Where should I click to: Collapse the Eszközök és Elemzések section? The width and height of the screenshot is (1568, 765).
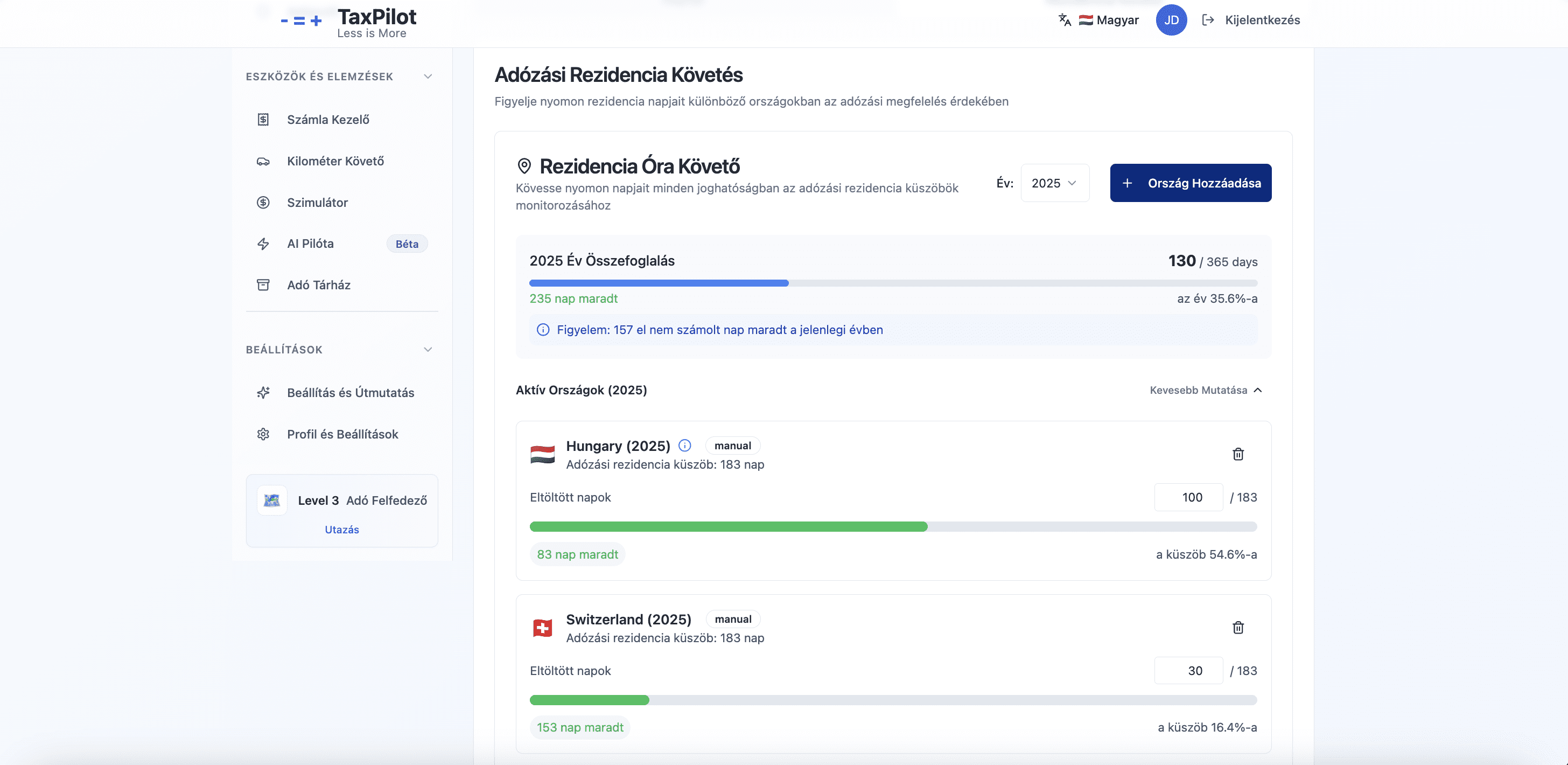tap(428, 76)
